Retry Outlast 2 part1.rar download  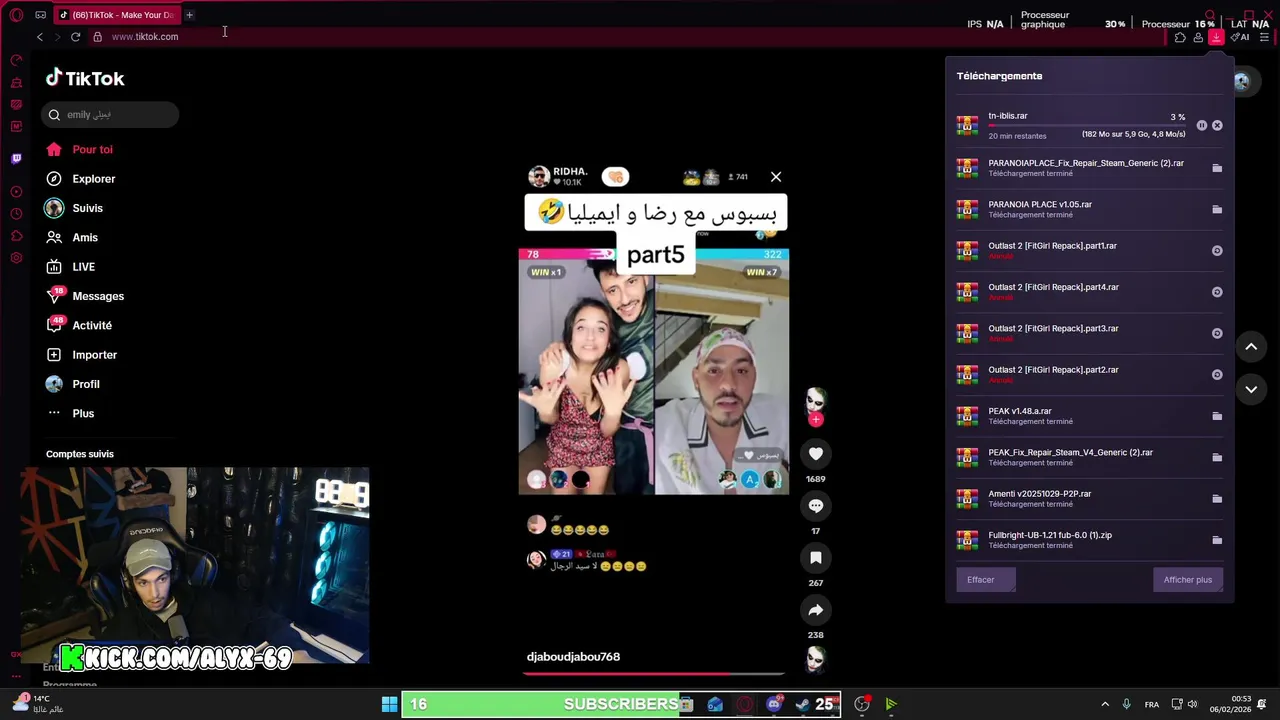pyautogui.click(x=1217, y=251)
